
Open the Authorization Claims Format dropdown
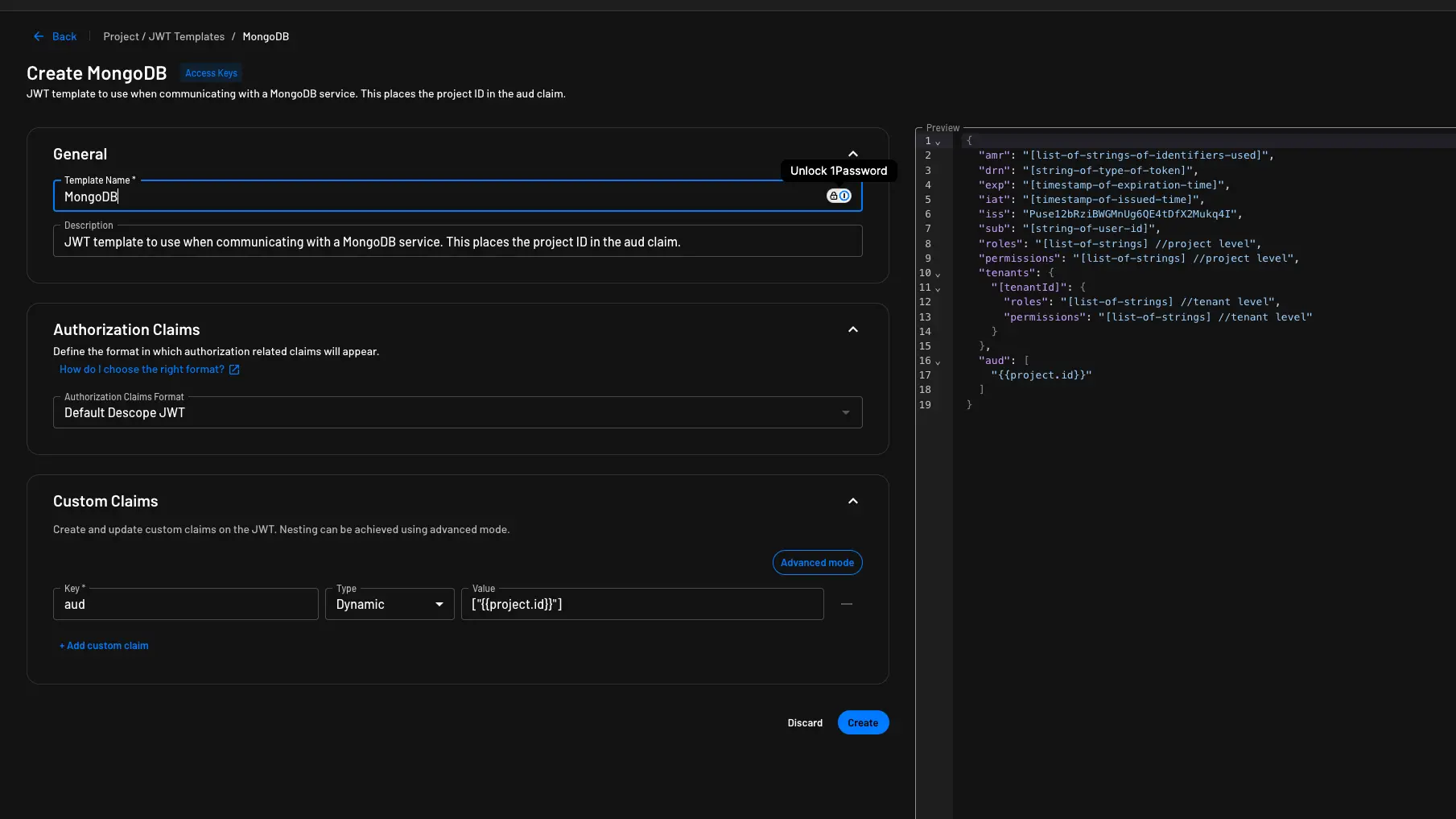tap(457, 412)
